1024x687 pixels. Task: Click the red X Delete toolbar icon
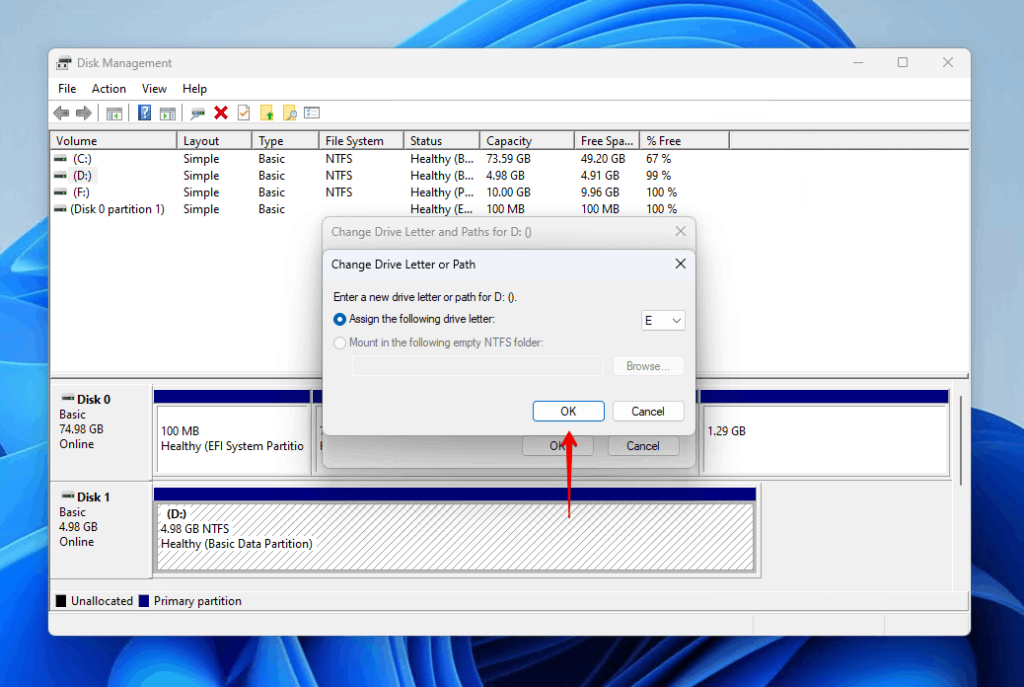pyautogui.click(x=221, y=113)
